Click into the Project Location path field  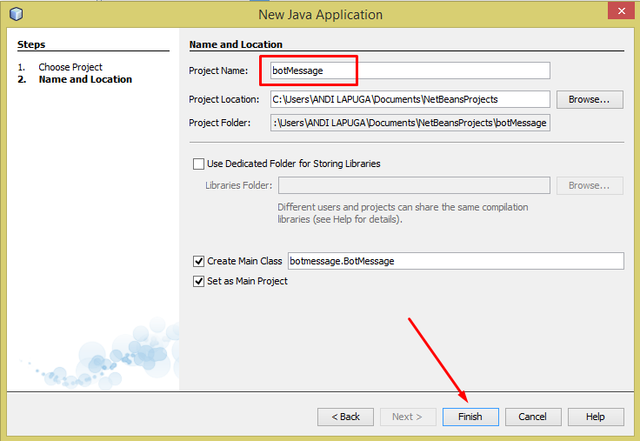410,99
